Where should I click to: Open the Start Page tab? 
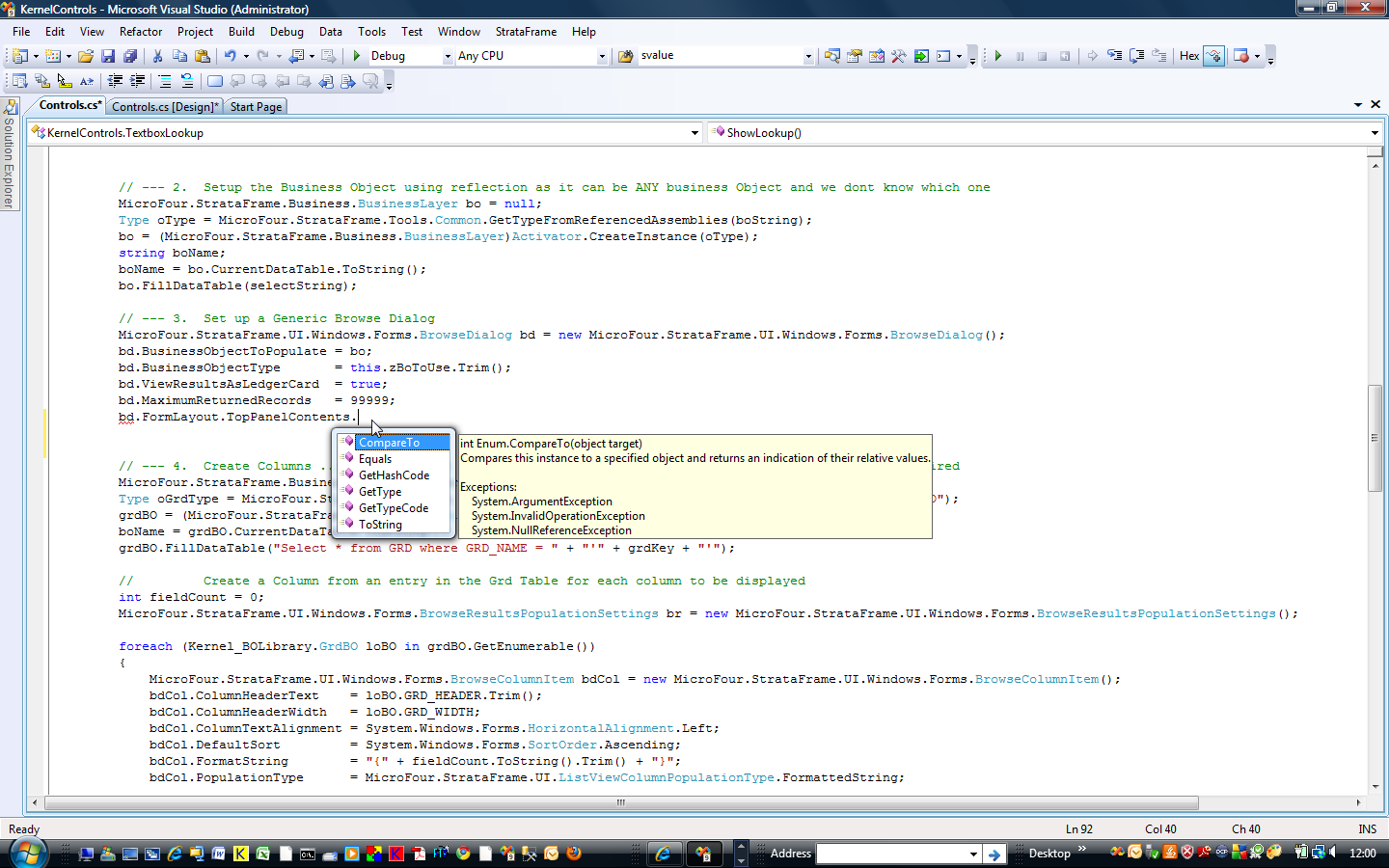[256, 107]
